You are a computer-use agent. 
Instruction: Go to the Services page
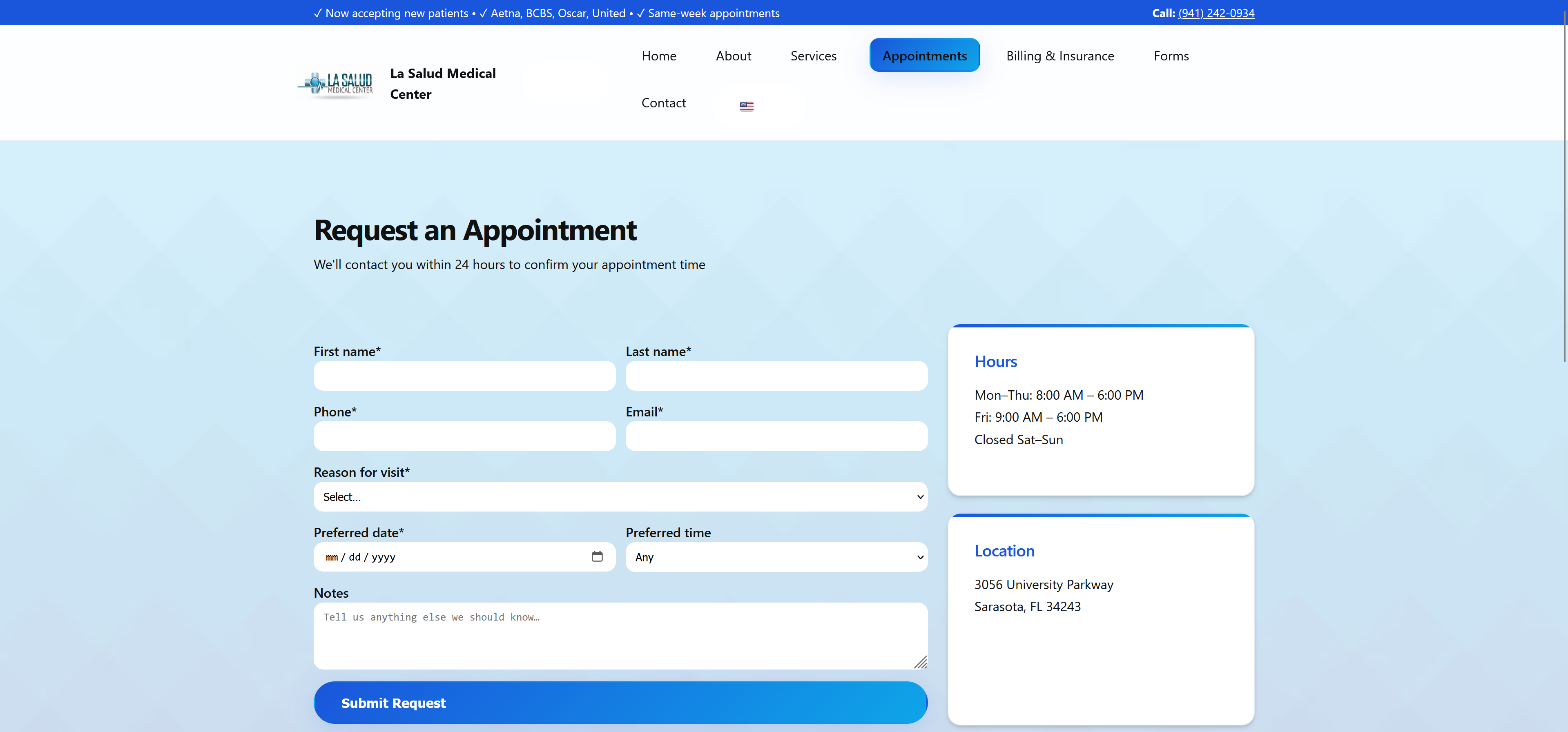pyautogui.click(x=813, y=56)
